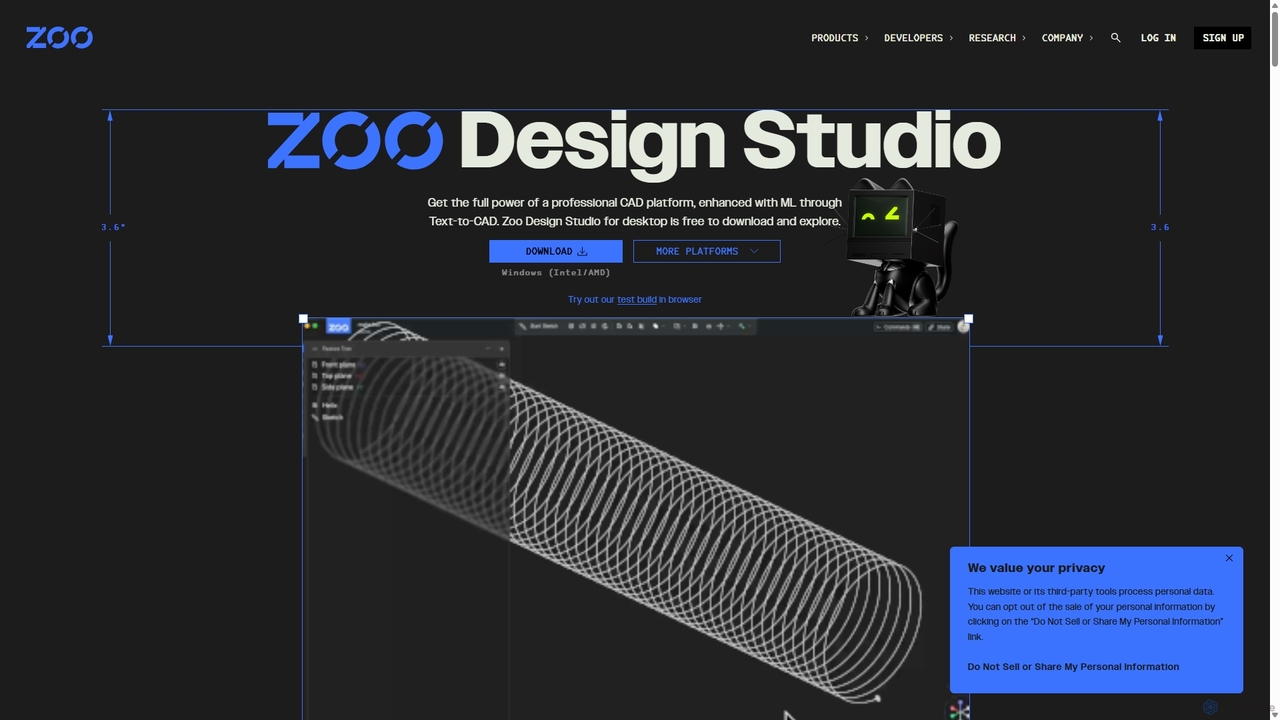This screenshot has width=1280, height=720.
Task: Go to the Zoo home logo
Action: [59, 38]
